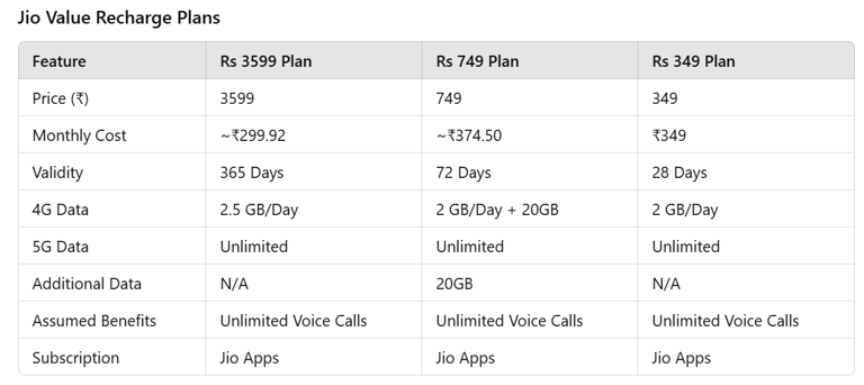Click the ~₹374.50 monthly cost cell
The height and width of the screenshot is (385, 864).
point(469,135)
